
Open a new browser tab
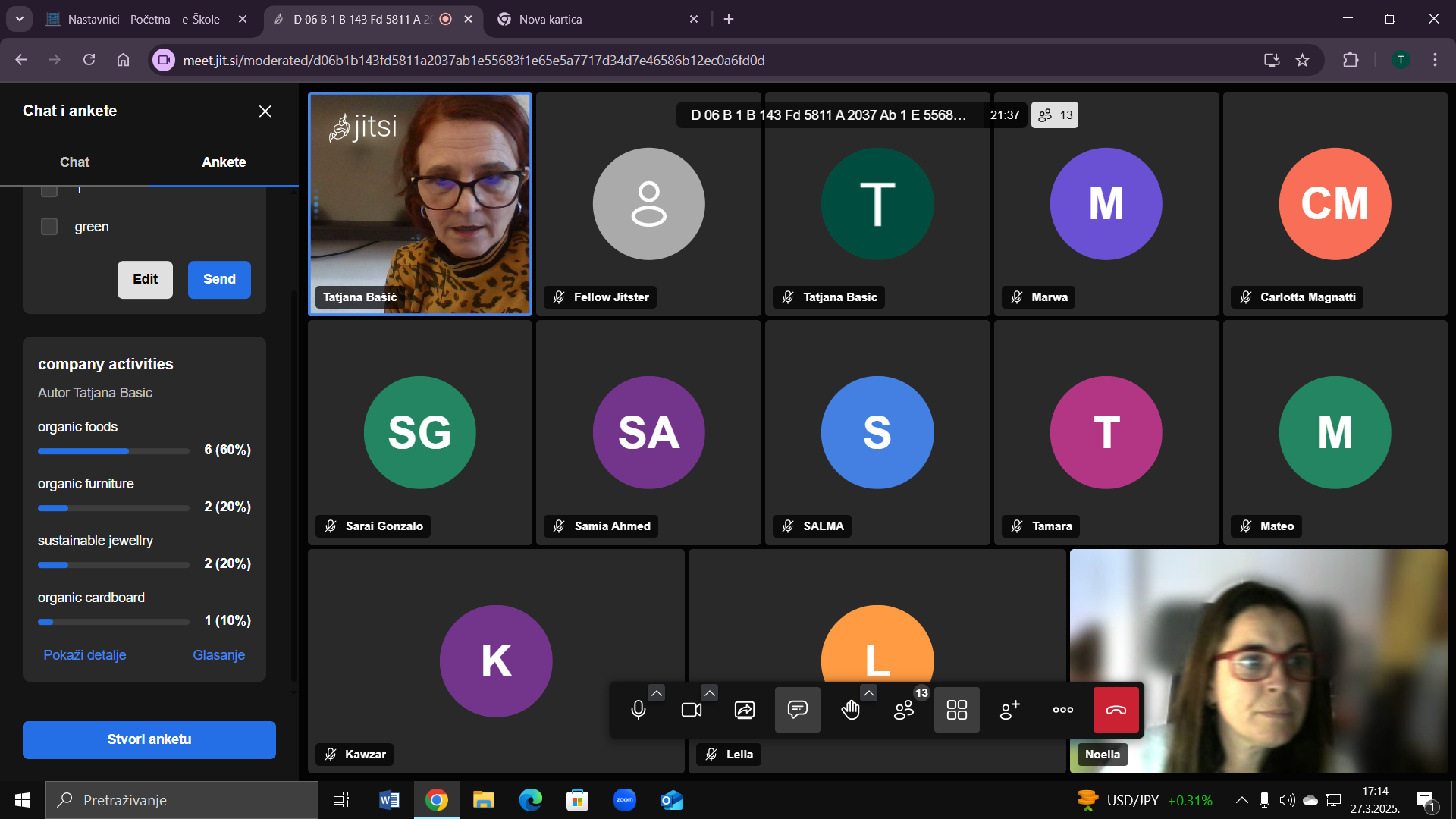[729, 20]
